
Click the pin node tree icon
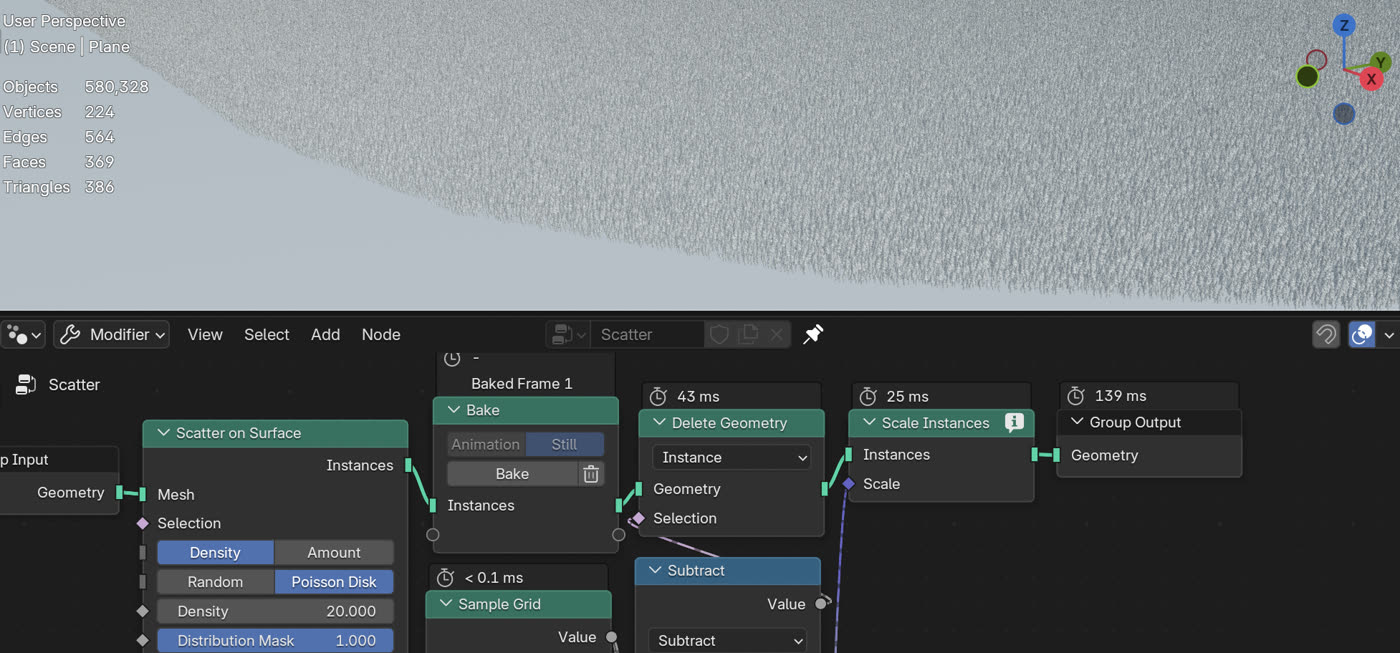tap(813, 334)
